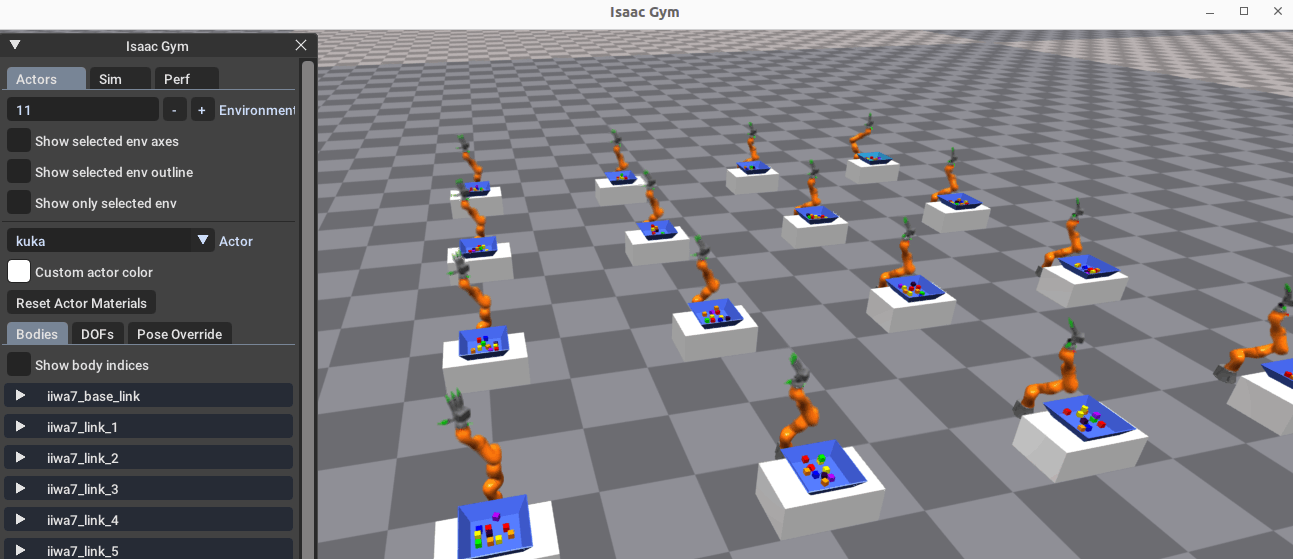Viewport: 1293px width, 559px height.
Task: Open the Sim tab
Action: [120, 79]
